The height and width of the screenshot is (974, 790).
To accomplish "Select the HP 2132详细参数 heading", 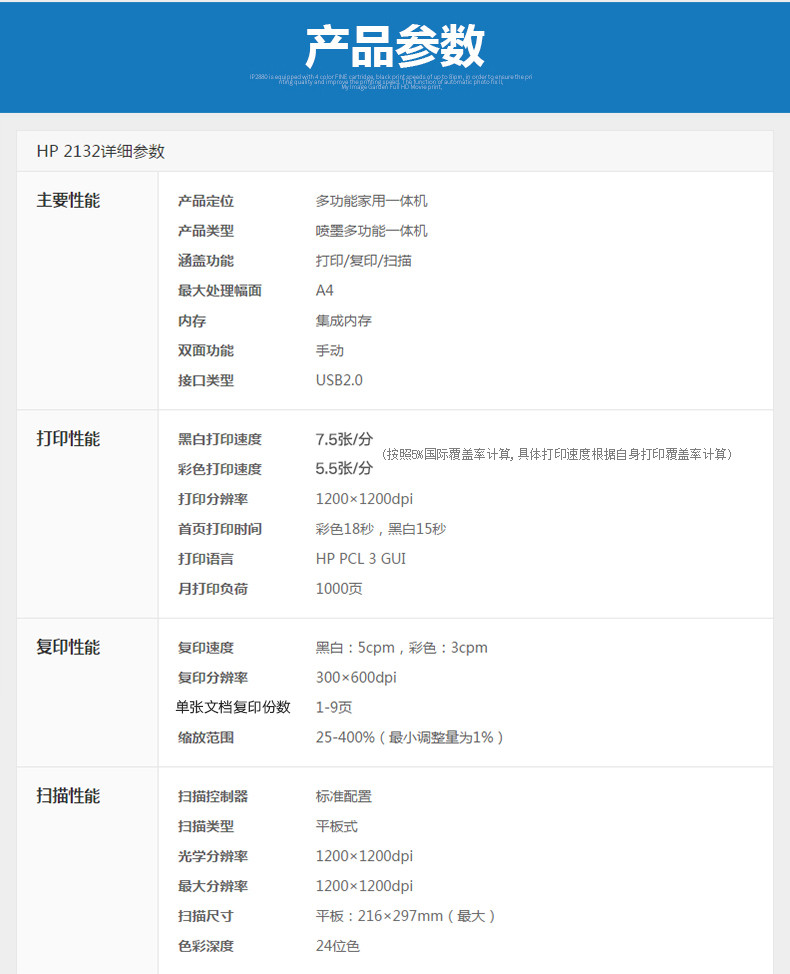I will click(x=101, y=151).
